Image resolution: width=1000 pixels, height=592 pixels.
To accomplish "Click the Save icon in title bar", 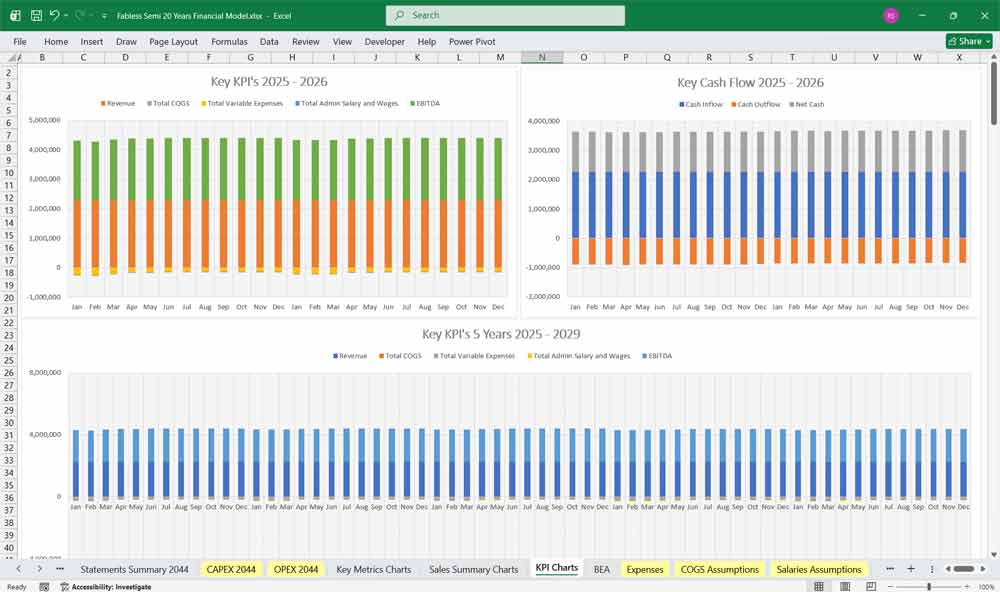I will click(36, 16).
